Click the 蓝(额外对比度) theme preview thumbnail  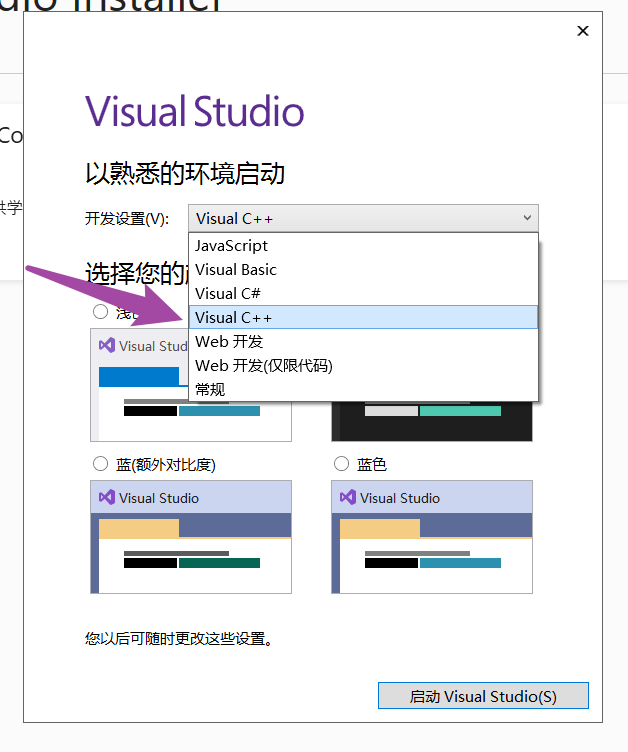coord(191,537)
